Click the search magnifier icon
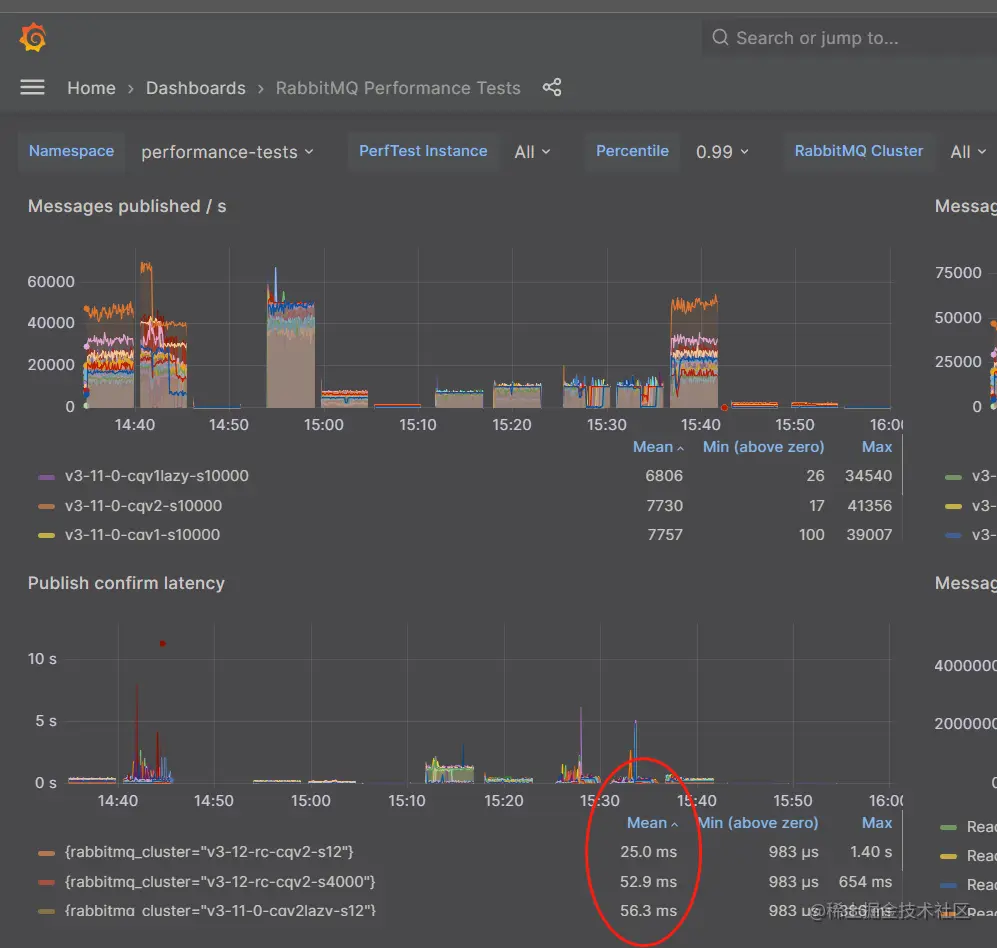Screen dimensions: 997x948 click(x=720, y=38)
